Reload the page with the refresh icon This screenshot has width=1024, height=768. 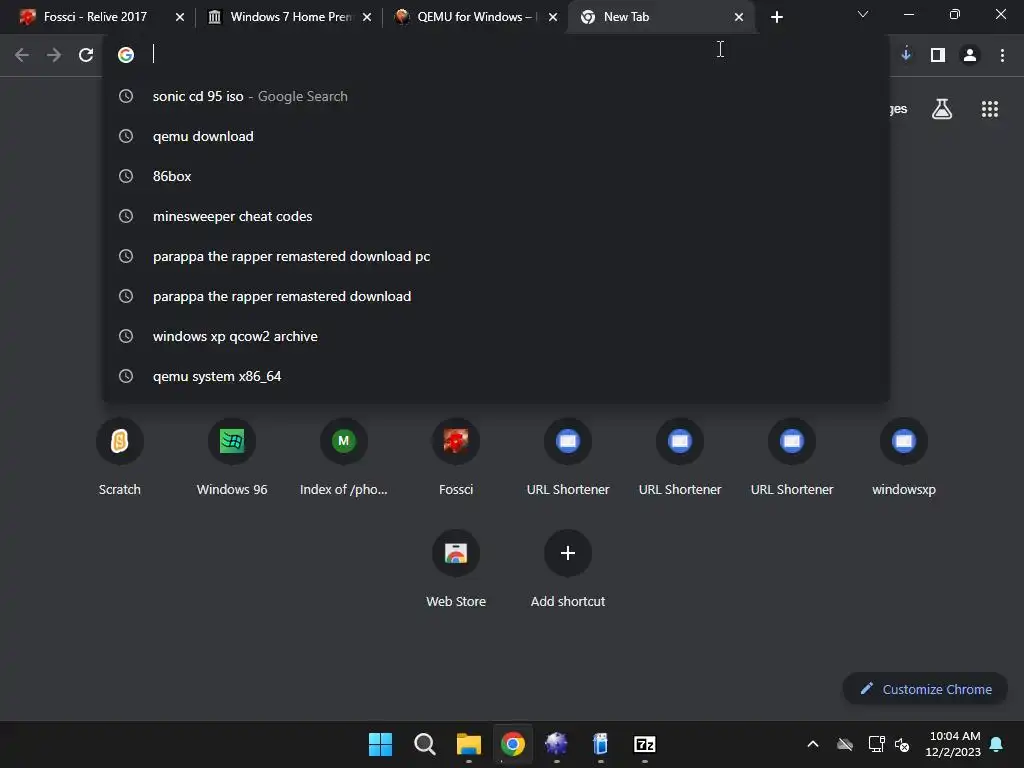[x=86, y=55]
